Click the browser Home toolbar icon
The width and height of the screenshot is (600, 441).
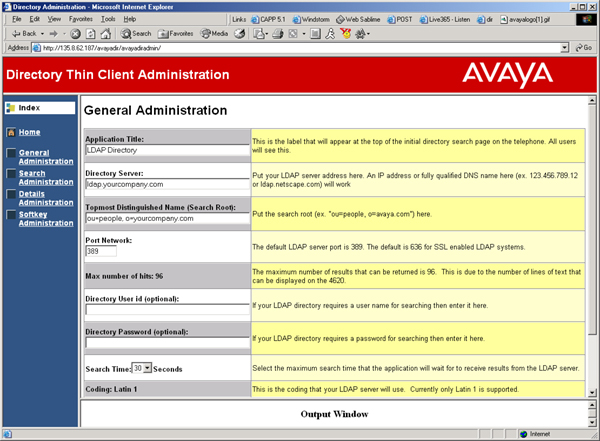[x=106, y=34]
